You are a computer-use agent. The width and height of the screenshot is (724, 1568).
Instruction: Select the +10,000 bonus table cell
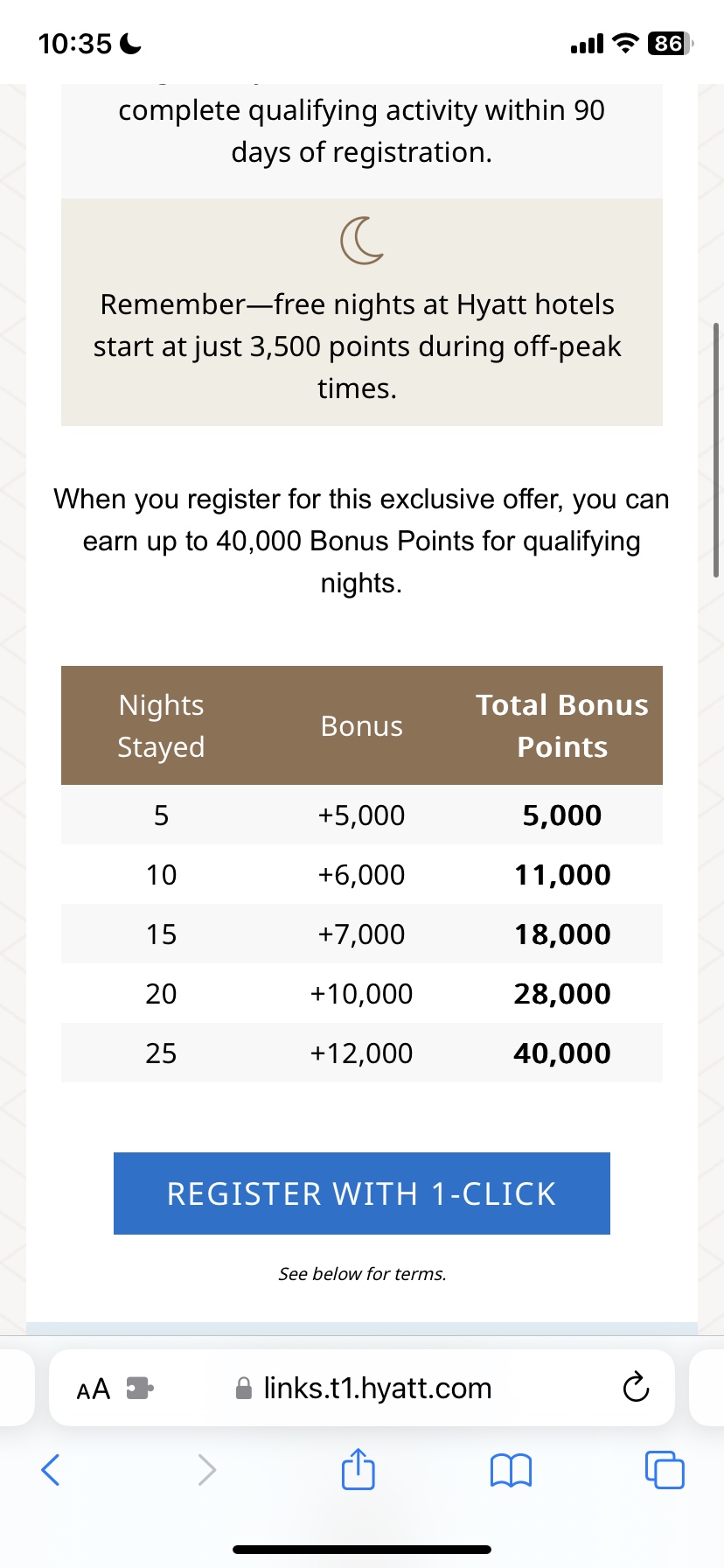[x=361, y=993]
